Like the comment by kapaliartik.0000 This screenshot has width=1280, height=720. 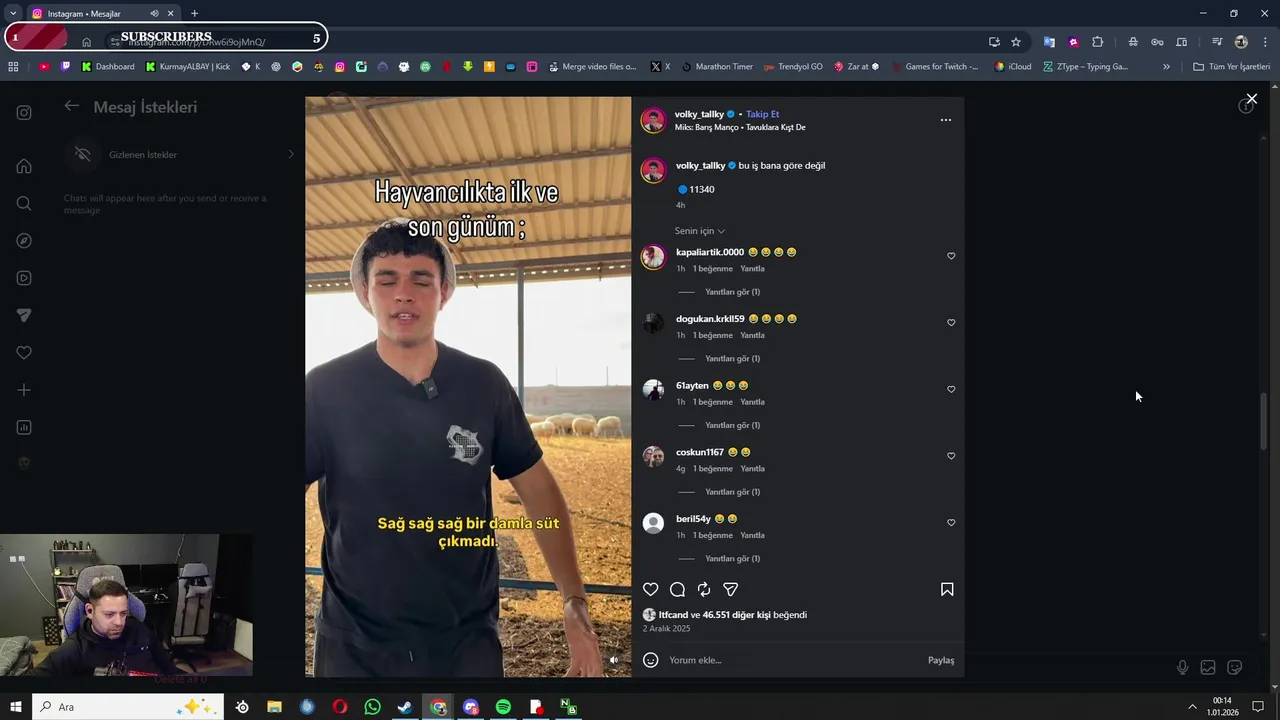(x=951, y=256)
